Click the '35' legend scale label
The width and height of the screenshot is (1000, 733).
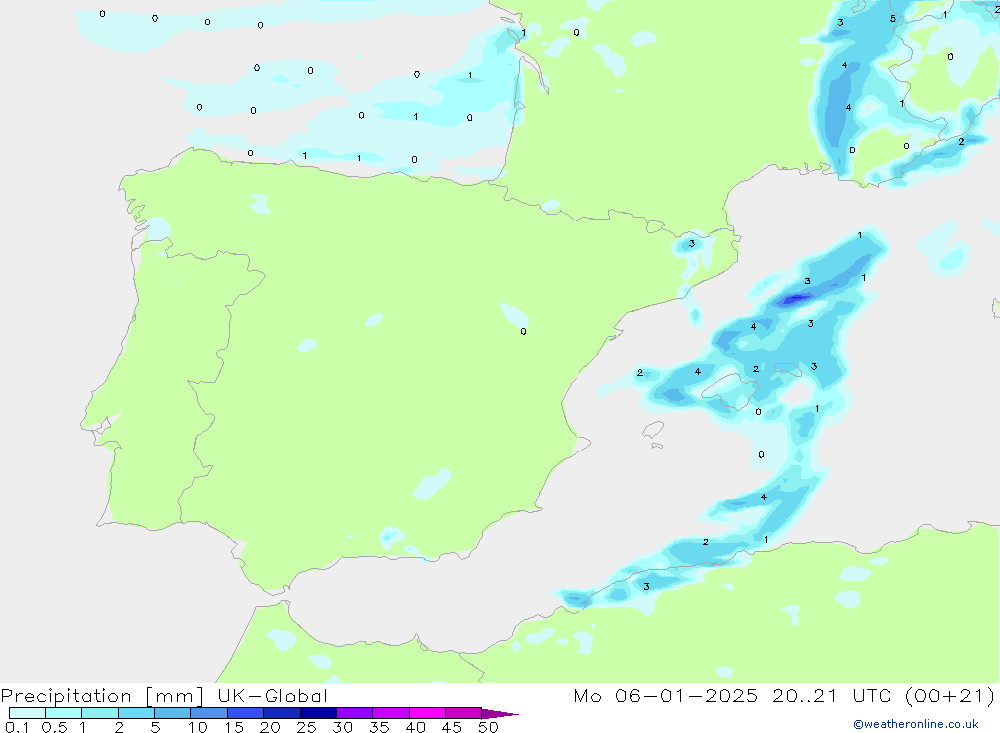click(x=379, y=727)
